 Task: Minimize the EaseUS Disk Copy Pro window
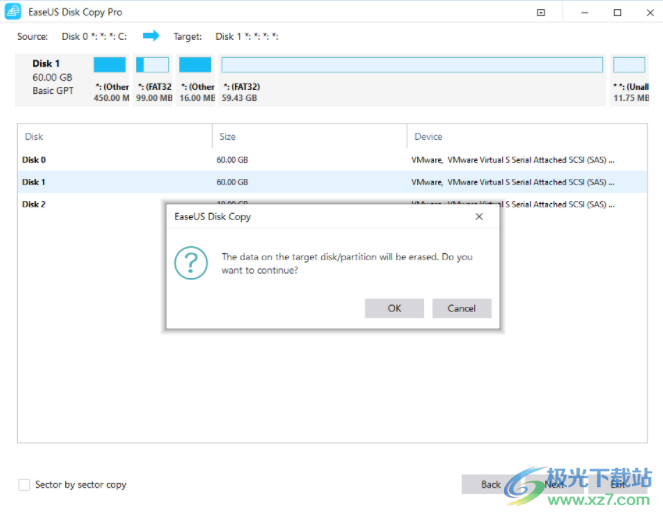(581, 13)
